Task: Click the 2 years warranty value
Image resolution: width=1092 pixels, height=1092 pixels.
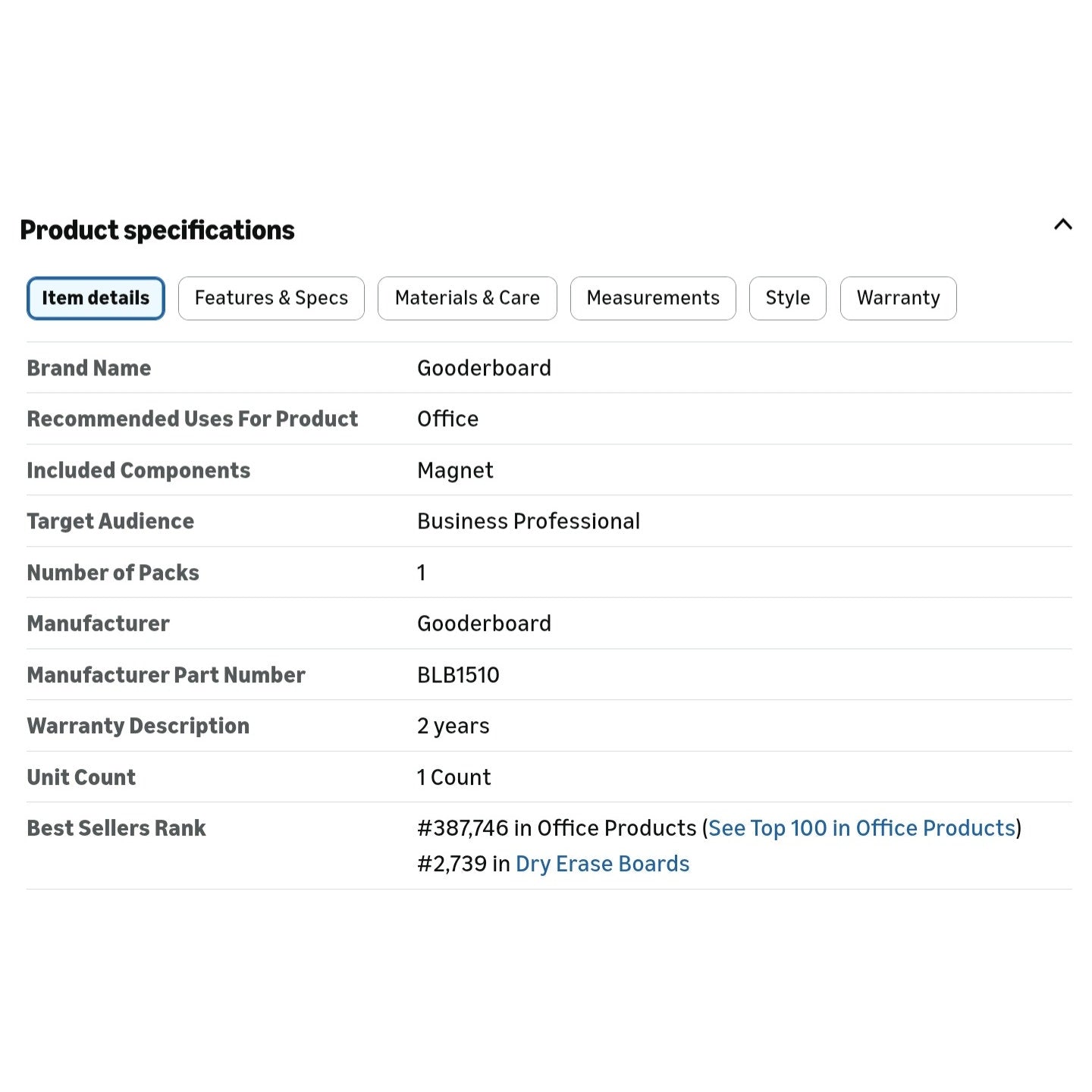Action: click(x=453, y=726)
